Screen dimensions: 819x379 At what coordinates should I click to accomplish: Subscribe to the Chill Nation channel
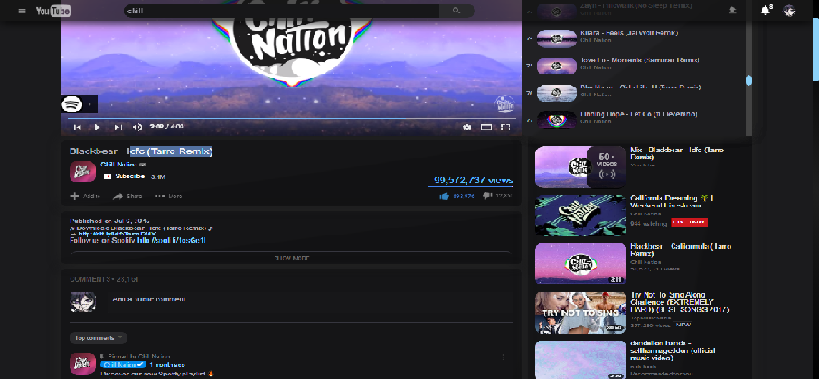[x=125, y=176]
